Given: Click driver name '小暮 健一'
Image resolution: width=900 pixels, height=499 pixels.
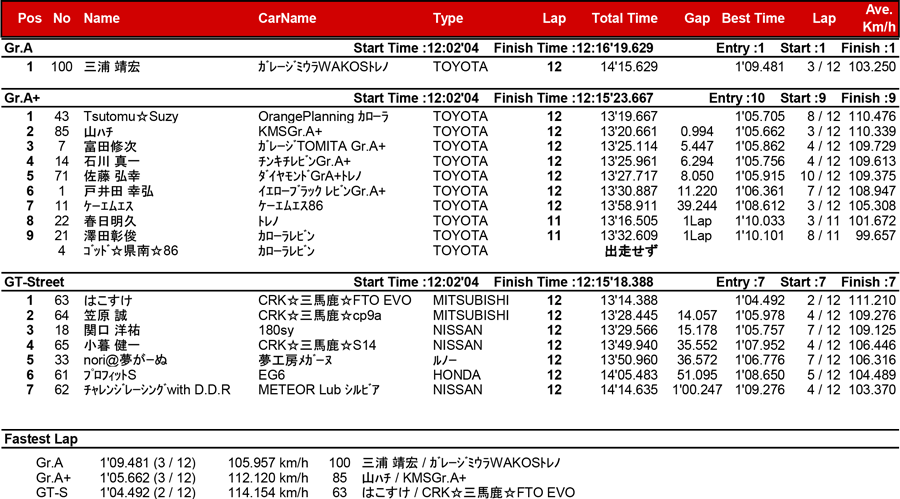Looking at the screenshot, I should (x=111, y=345).
